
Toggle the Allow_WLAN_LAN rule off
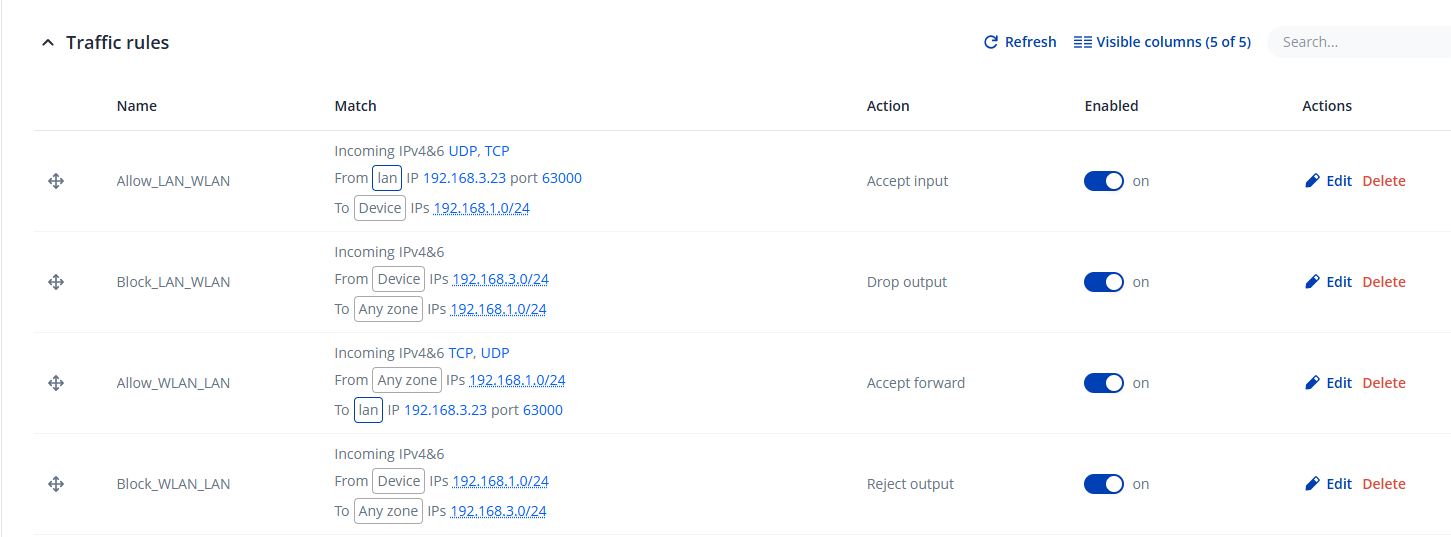click(x=1104, y=383)
